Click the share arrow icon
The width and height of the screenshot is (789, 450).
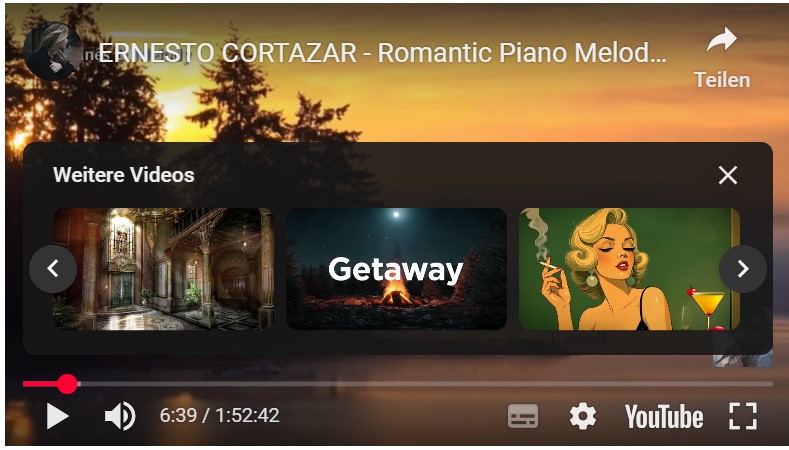tap(722, 40)
